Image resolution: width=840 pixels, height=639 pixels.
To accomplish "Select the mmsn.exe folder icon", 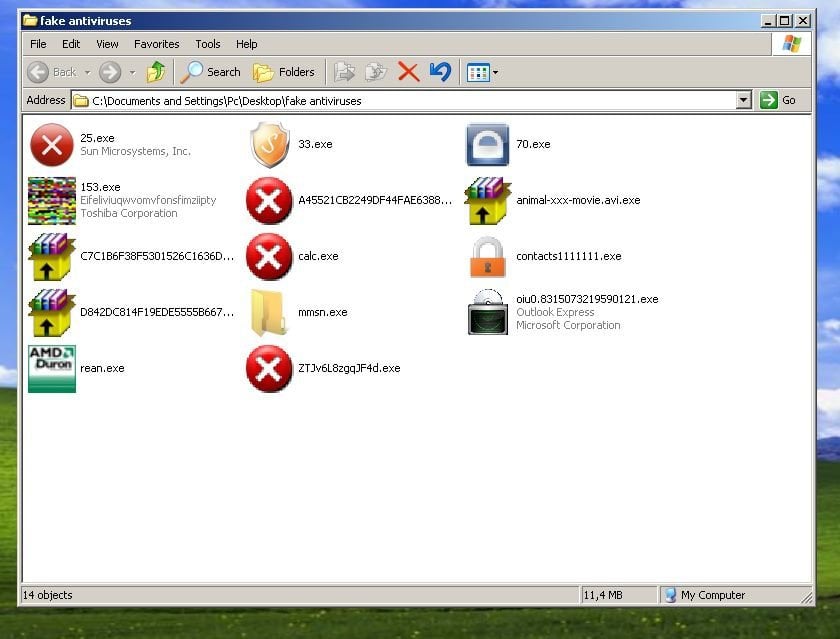I will 269,313.
